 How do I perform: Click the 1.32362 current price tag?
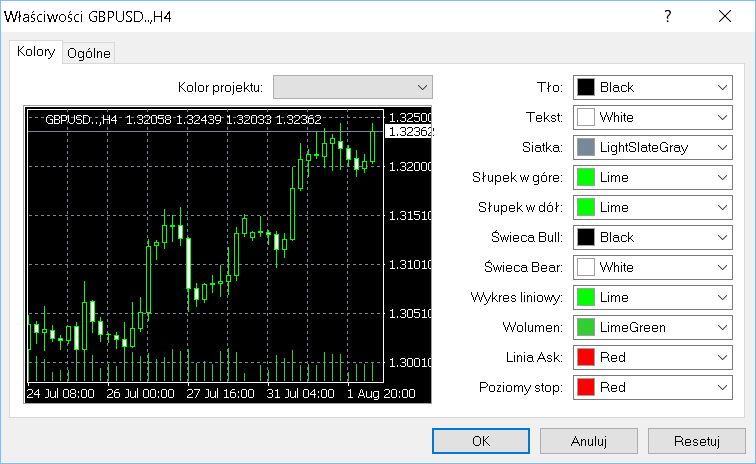pyautogui.click(x=409, y=132)
